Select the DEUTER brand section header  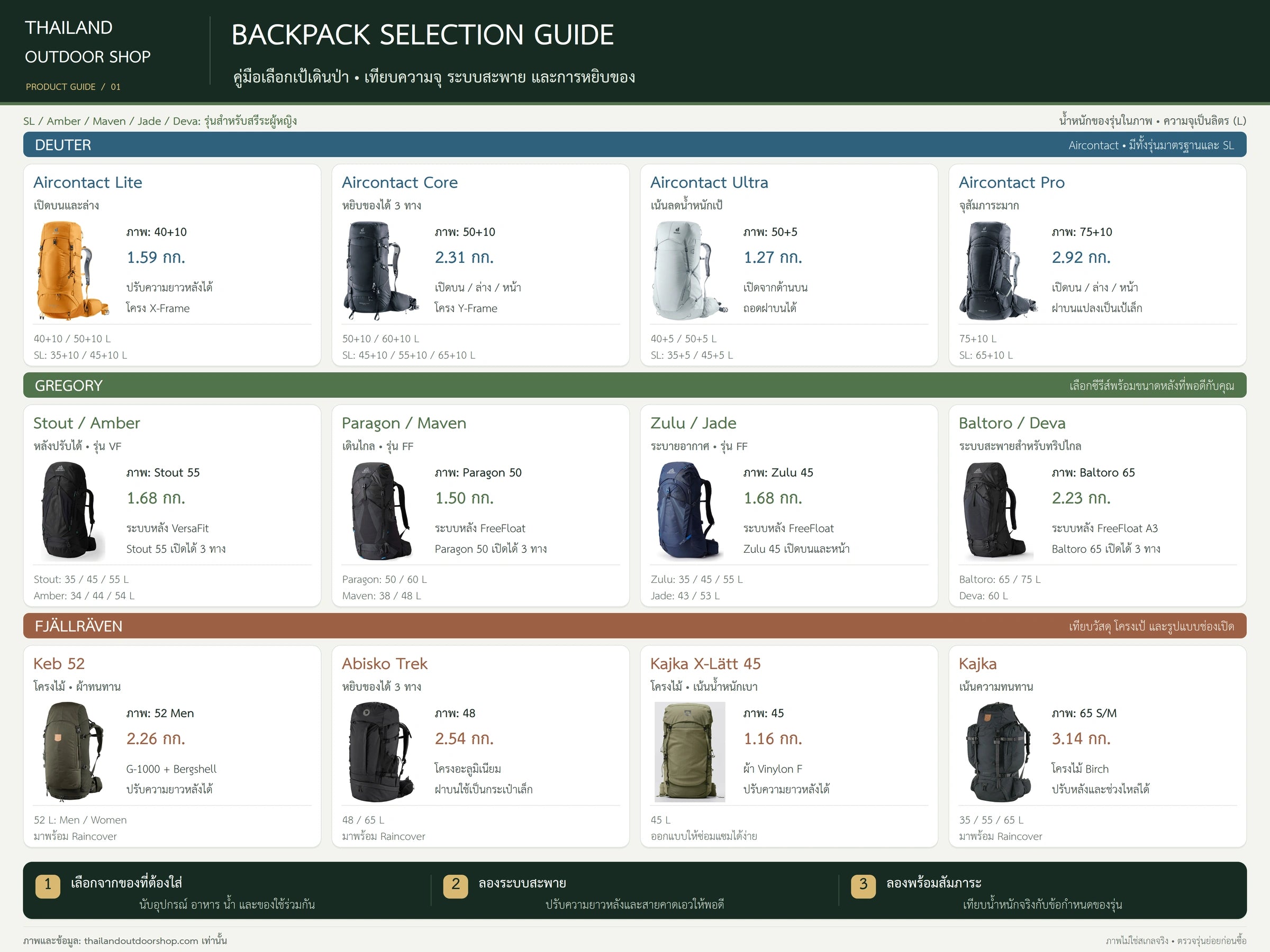click(x=634, y=144)
